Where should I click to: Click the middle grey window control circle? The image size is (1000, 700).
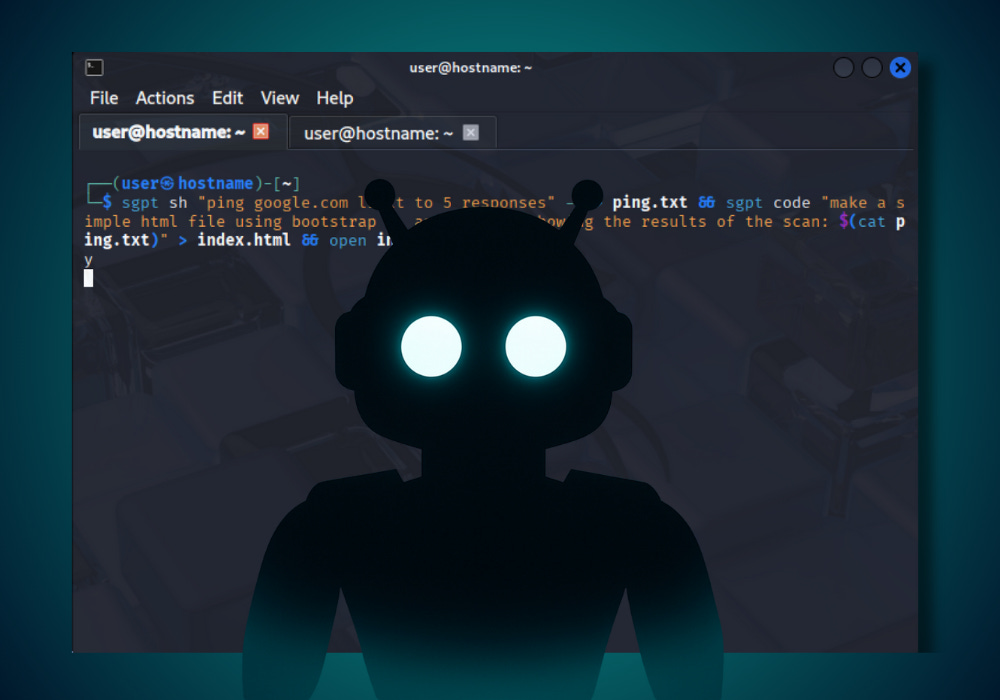point(871,67)
